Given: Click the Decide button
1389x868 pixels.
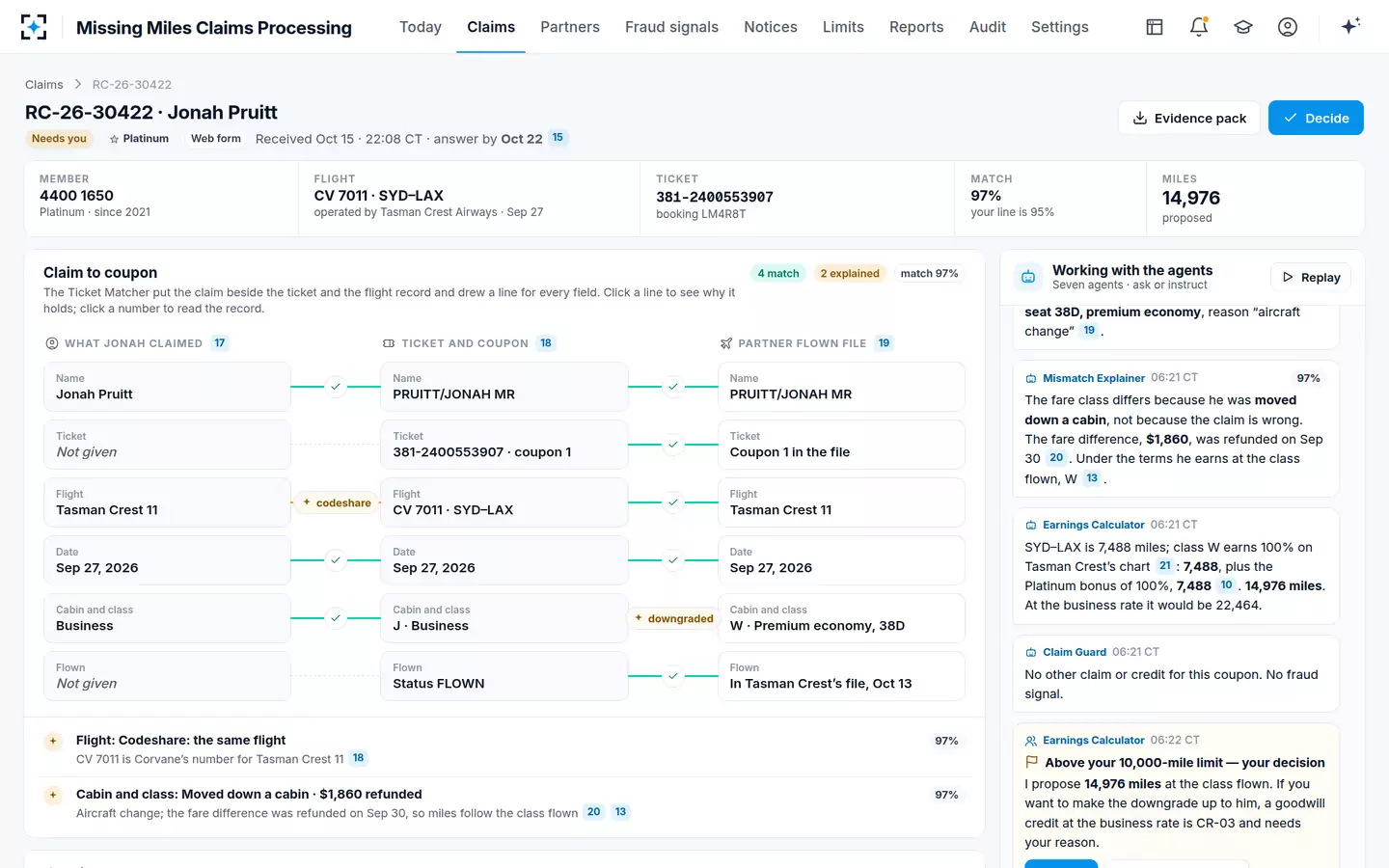Looking at the screenshot, I should tap(1316, 118).
